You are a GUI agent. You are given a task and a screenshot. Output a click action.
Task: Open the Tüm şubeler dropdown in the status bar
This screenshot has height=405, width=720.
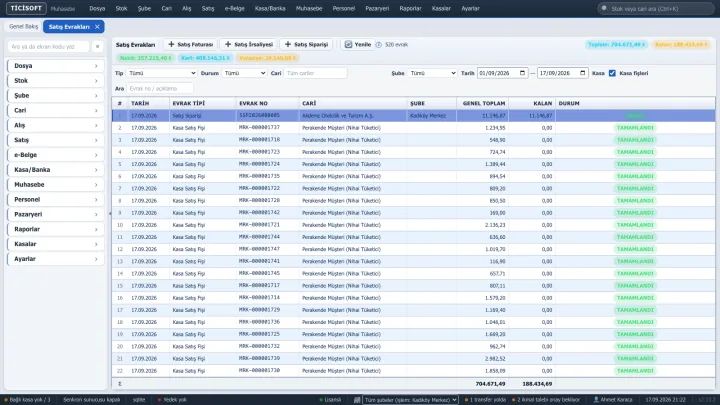(411, 400)
